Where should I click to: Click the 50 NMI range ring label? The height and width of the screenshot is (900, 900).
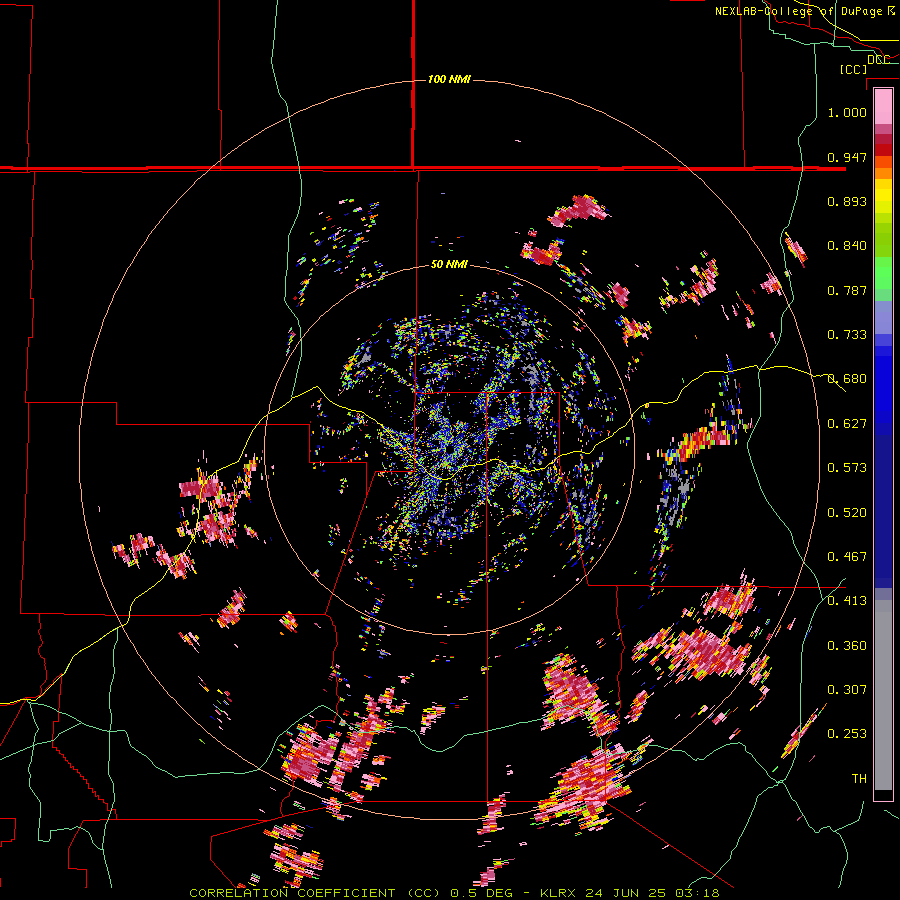pos(449,265)
